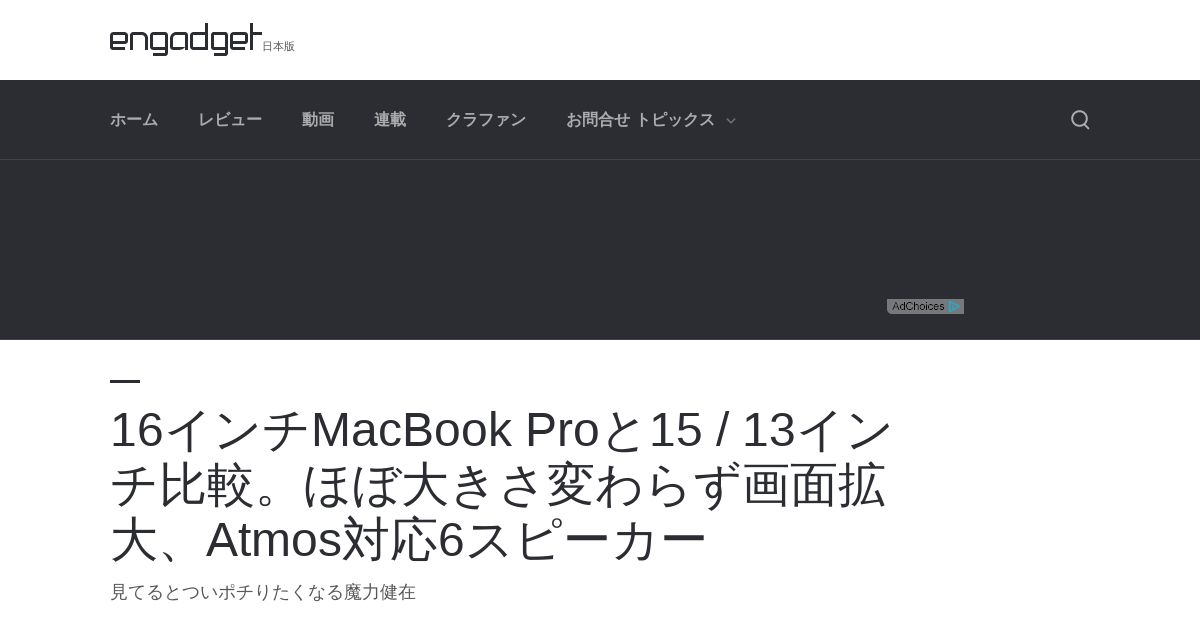Click the AdChoices text label

click(918, 307)
